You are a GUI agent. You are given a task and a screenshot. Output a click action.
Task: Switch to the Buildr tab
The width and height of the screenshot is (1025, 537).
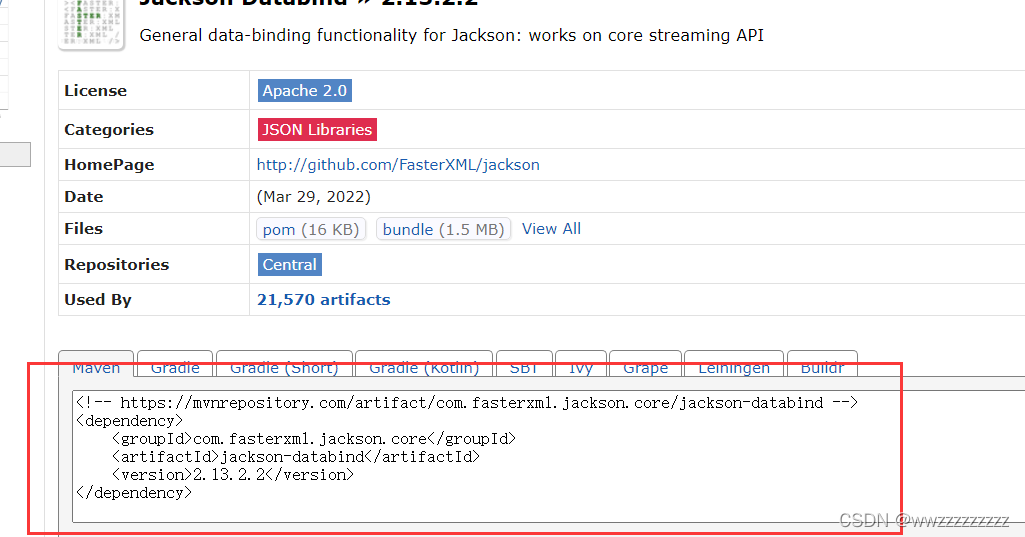click(822, 366)
